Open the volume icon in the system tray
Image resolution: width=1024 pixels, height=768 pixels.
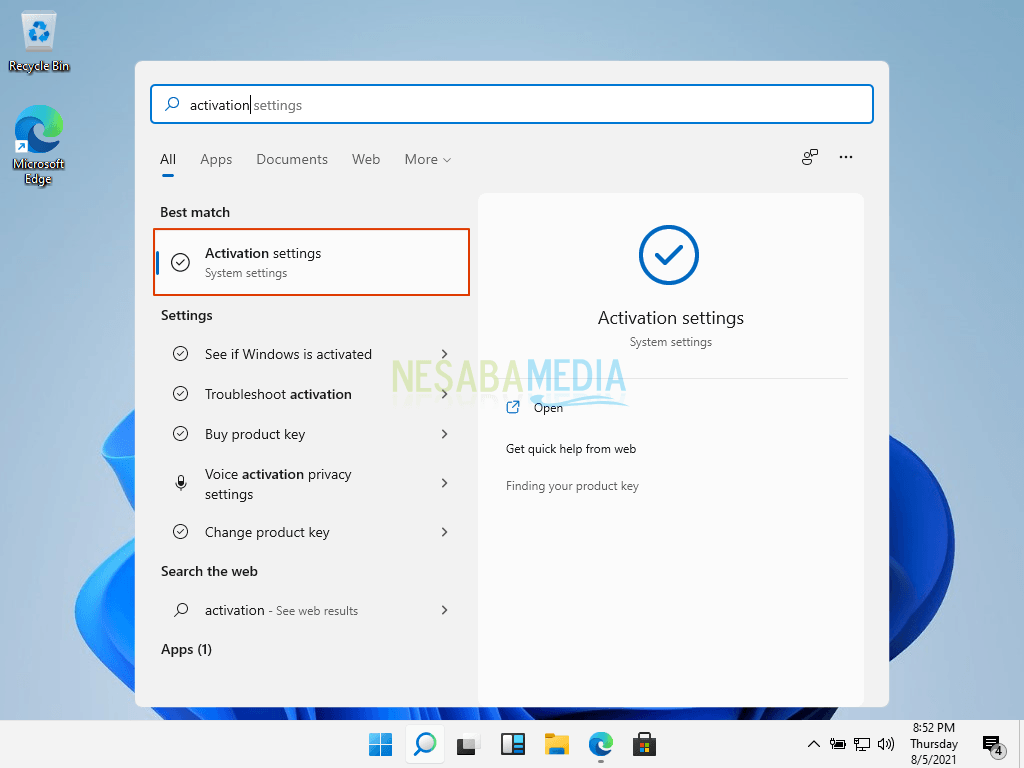click(886, 744)
